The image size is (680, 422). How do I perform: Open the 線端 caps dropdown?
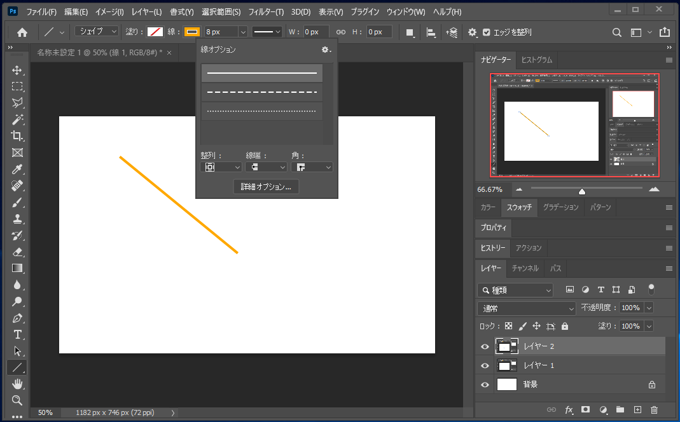pos(266,167)
